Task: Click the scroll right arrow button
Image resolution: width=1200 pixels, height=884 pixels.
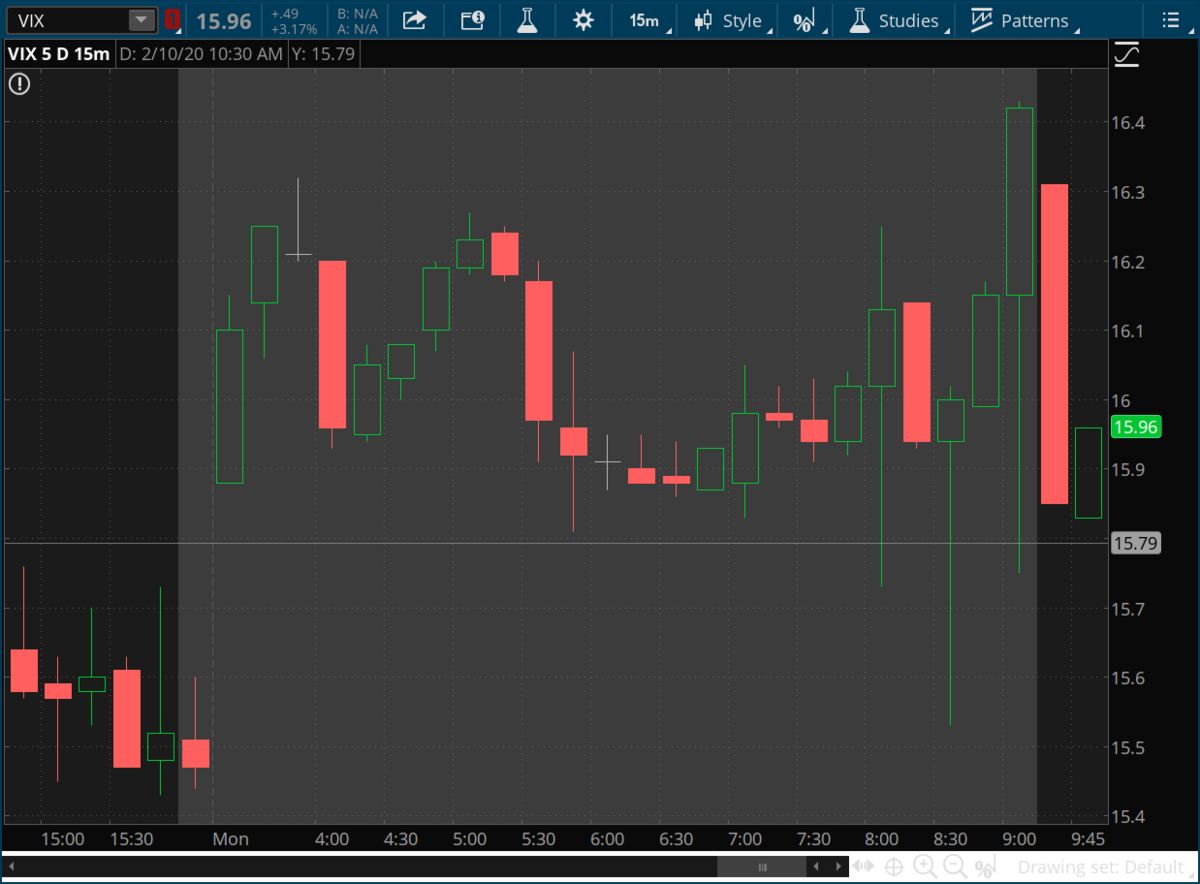Action: point(838,867)
